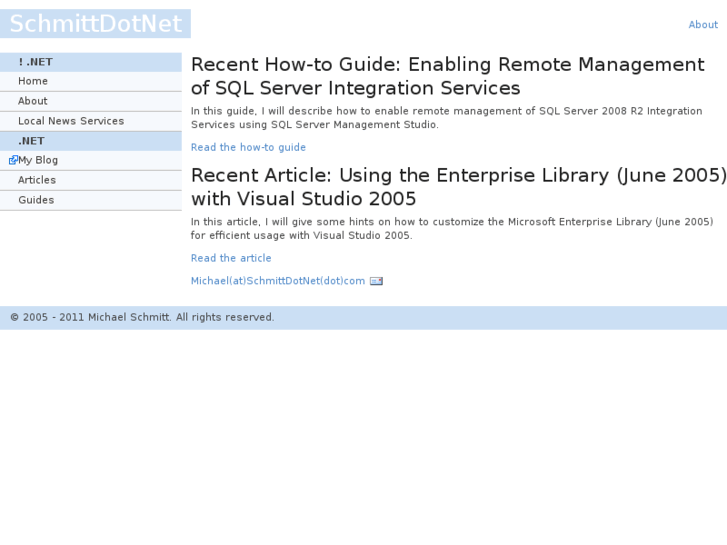The height and width of the screenshot is (545, 727).
Task: Click the footer copyright text
Action: point(142,317)
